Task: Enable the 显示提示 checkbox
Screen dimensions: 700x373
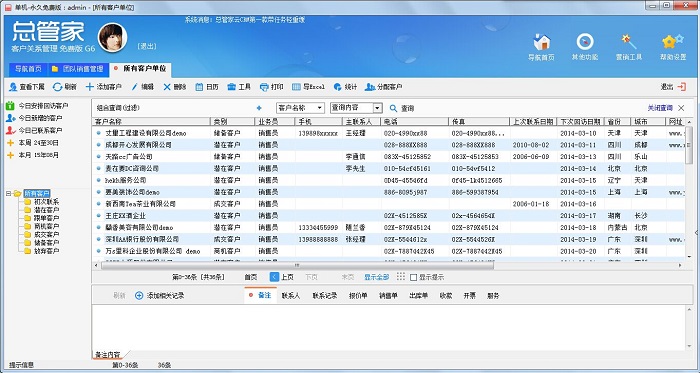Action: tap(413, 278)
